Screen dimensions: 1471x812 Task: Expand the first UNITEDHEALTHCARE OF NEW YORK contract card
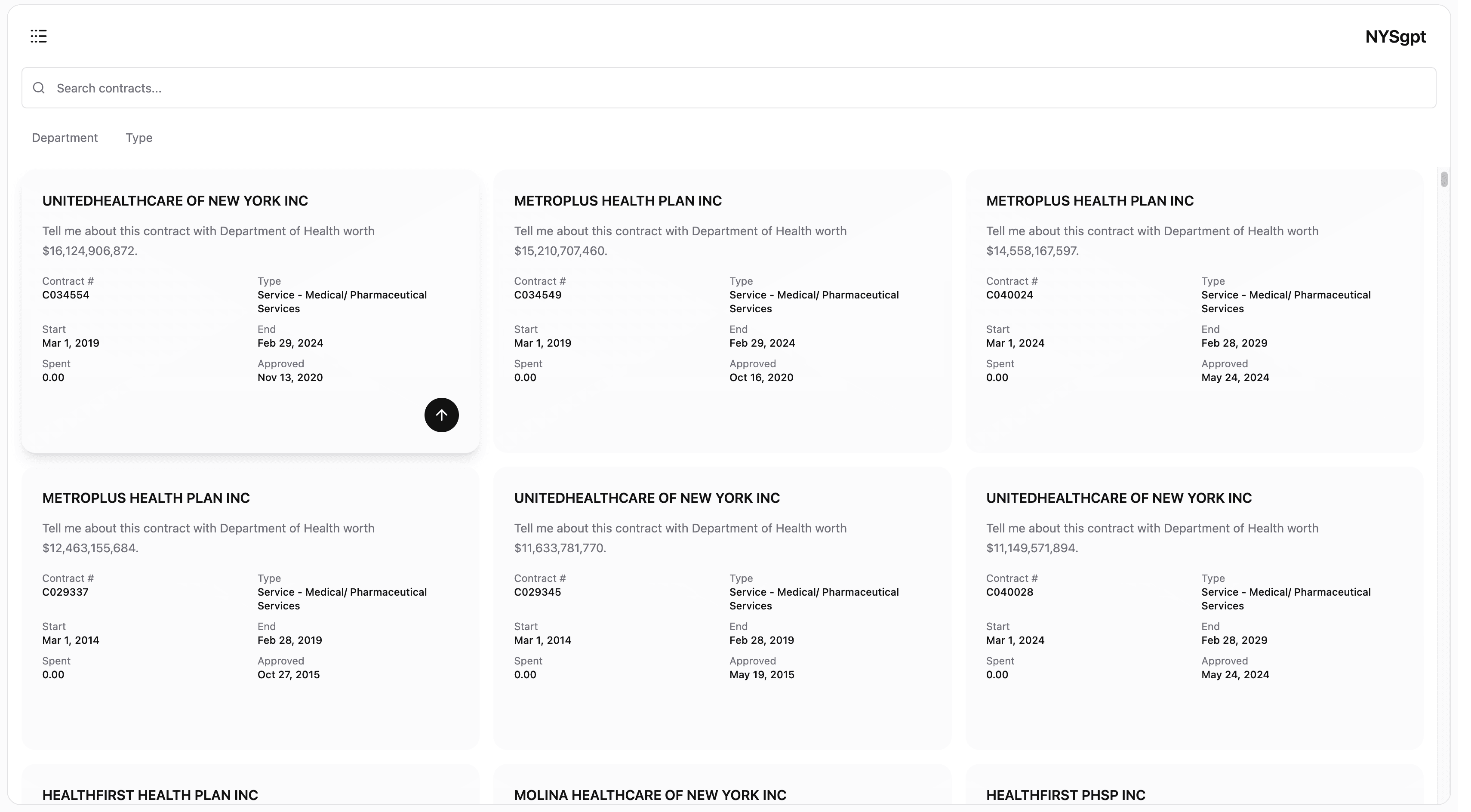pos(250,311)
